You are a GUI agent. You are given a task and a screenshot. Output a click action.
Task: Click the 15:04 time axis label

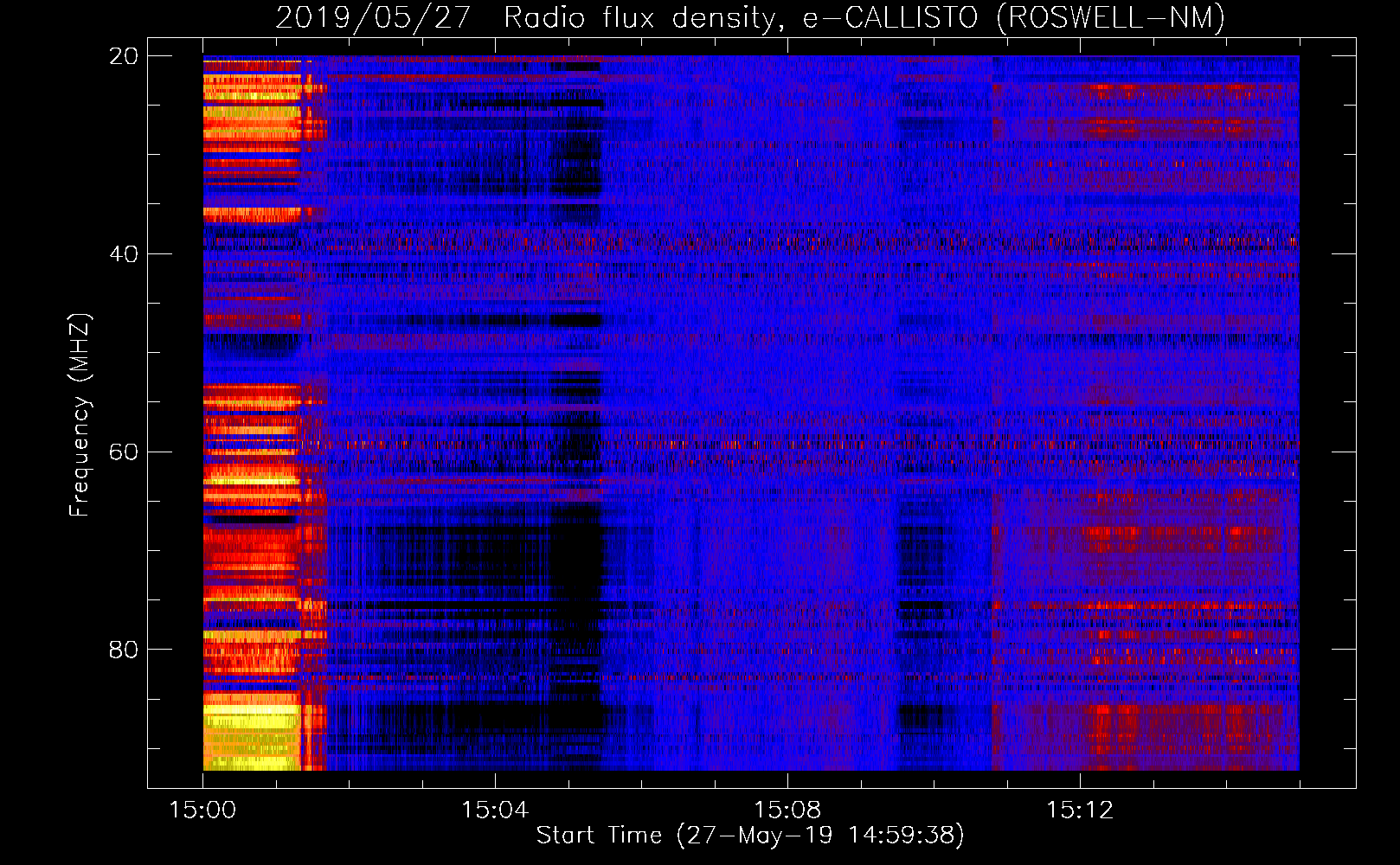pyautogui.click(x=495, y=811)
